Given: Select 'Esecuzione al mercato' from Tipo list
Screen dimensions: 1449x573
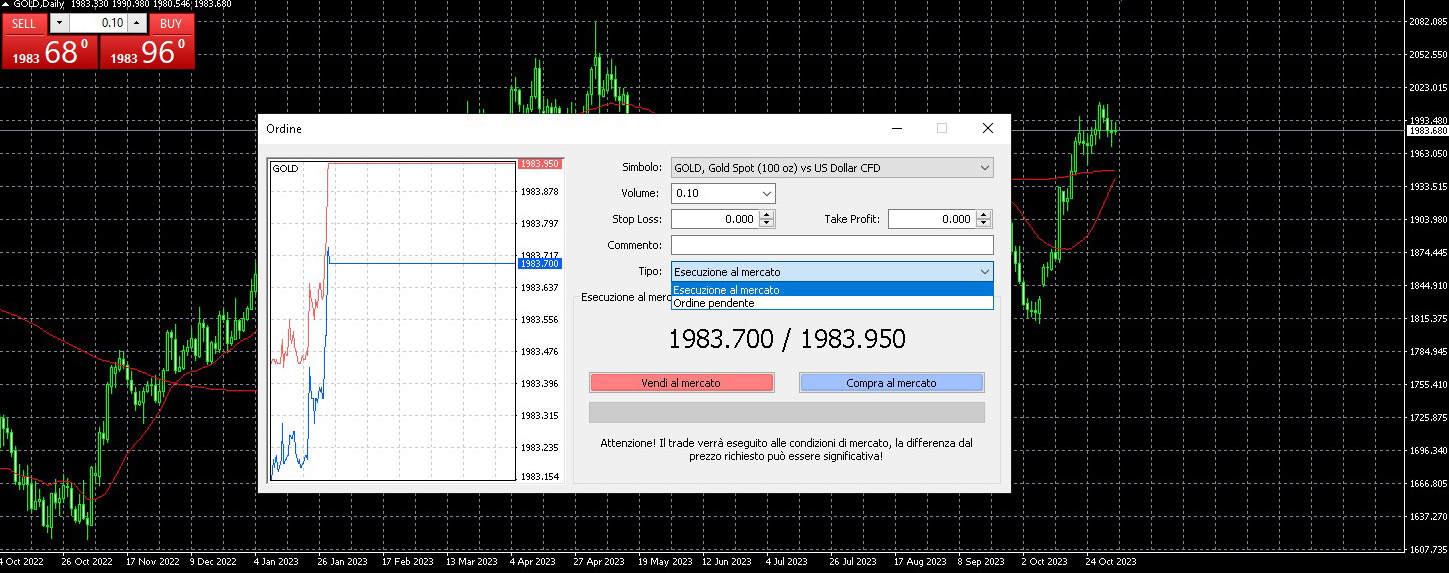Looking at the screenshot, I should (832, 290).
